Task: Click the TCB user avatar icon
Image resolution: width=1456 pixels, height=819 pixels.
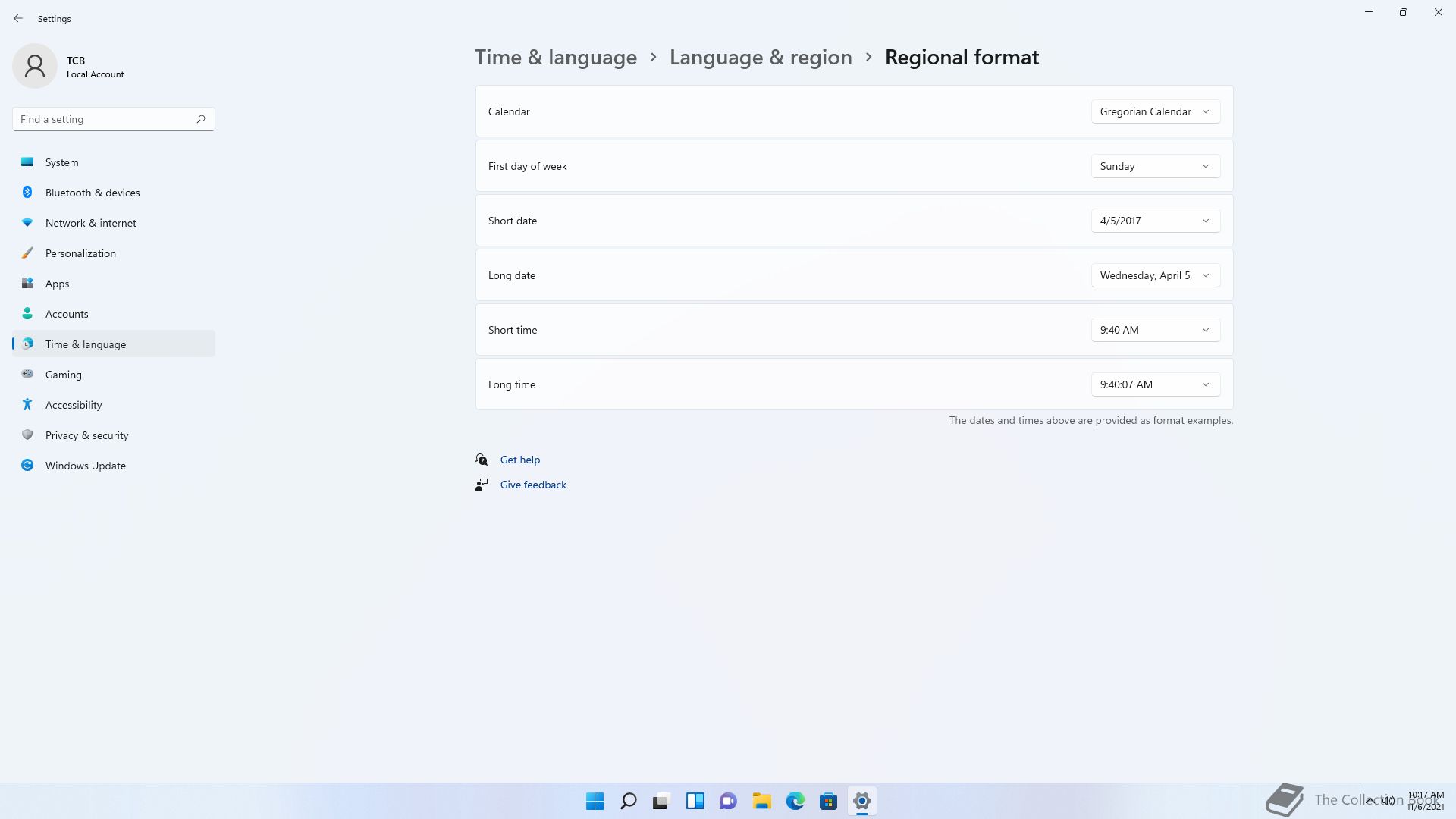Action: [x=35, y=66]
